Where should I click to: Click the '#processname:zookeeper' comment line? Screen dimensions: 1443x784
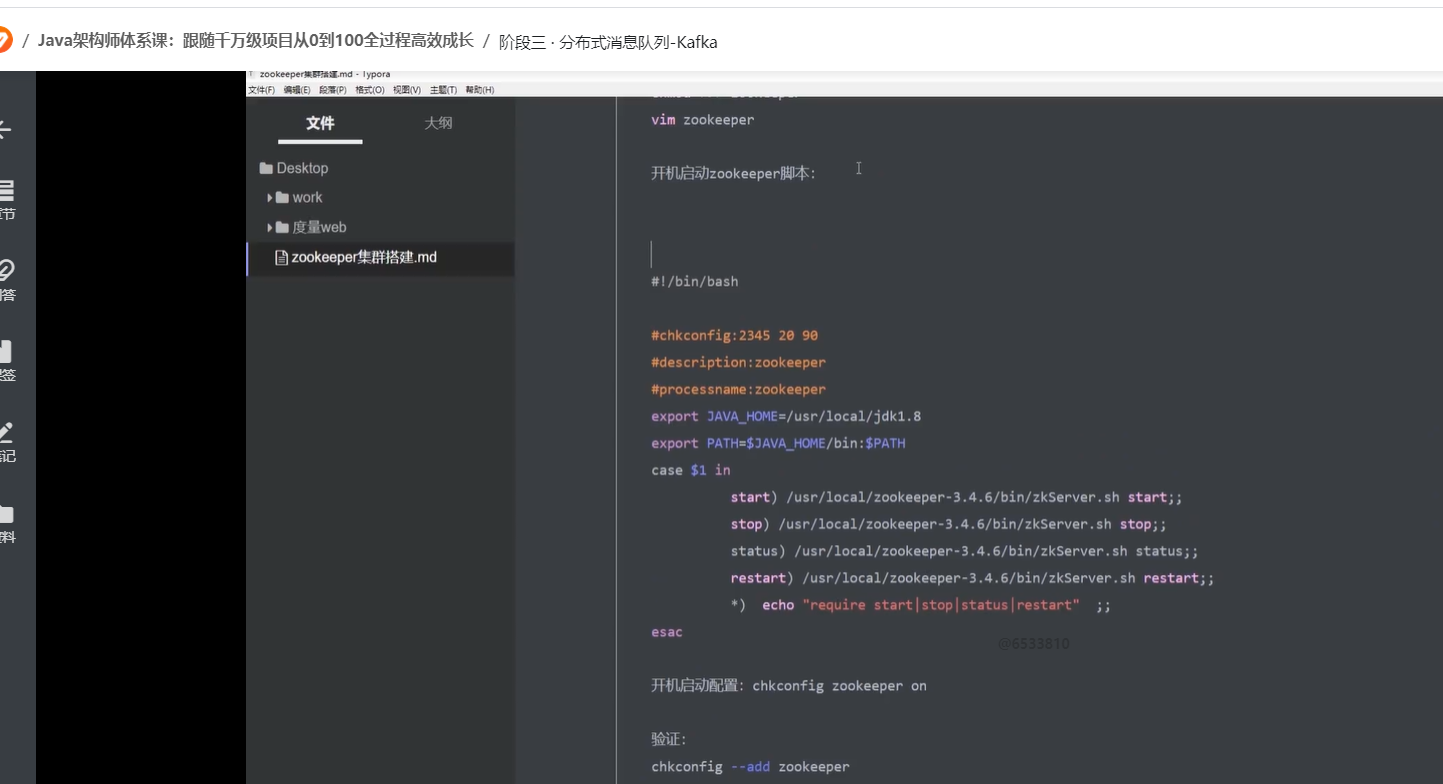[738, 390]
